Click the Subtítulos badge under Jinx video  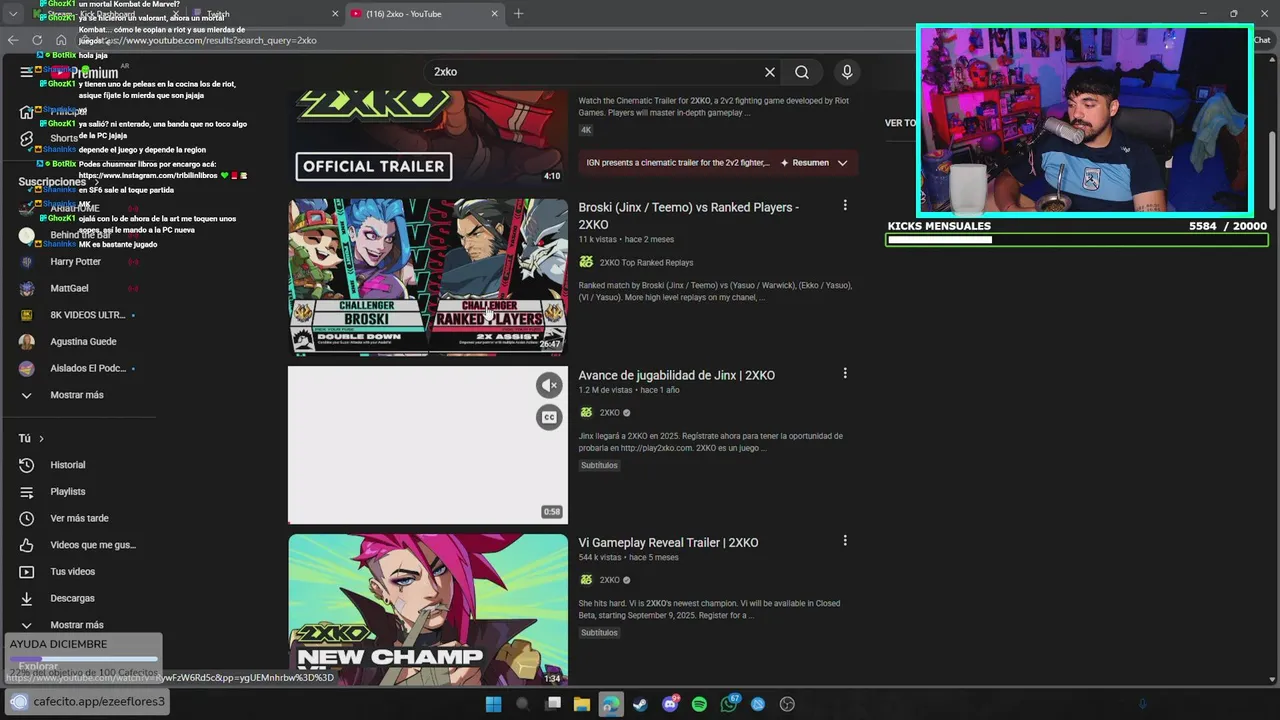point(599,465)
